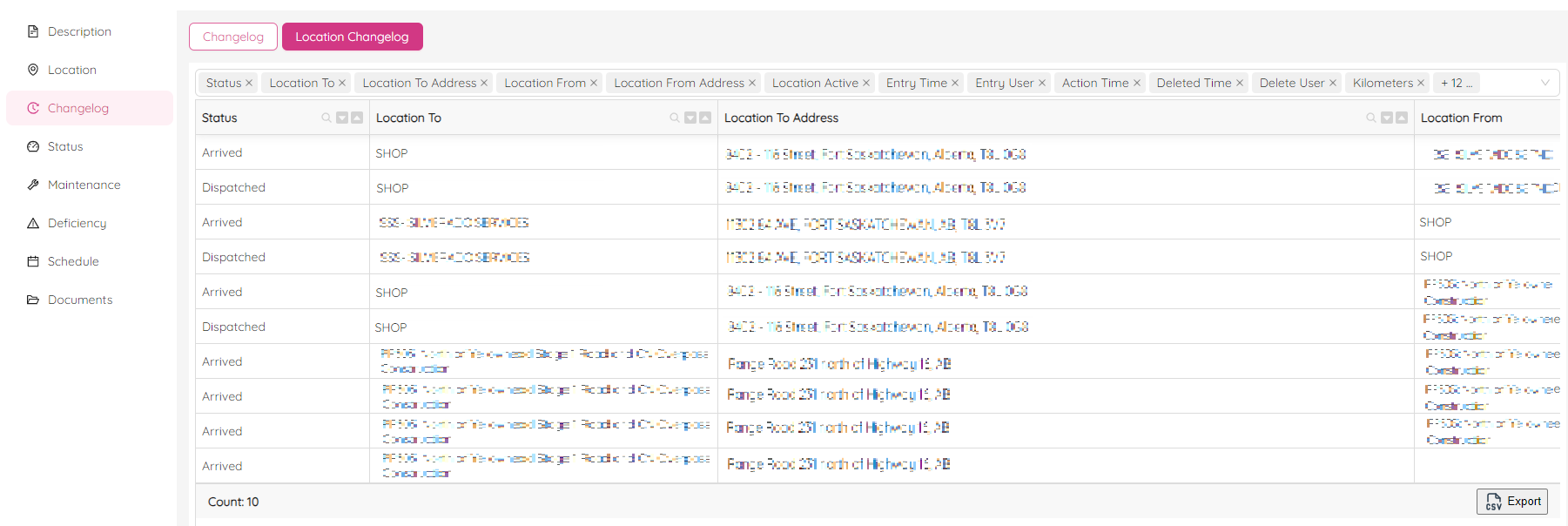Expand the column selector dropdown arrow
The image size is (1568, 526).
[x=1545, y=83]
